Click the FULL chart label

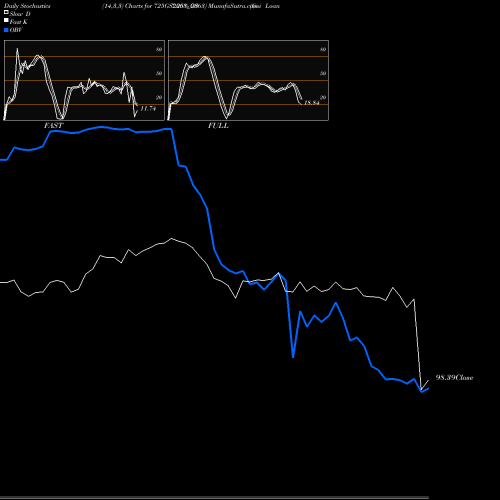point(218,125)
